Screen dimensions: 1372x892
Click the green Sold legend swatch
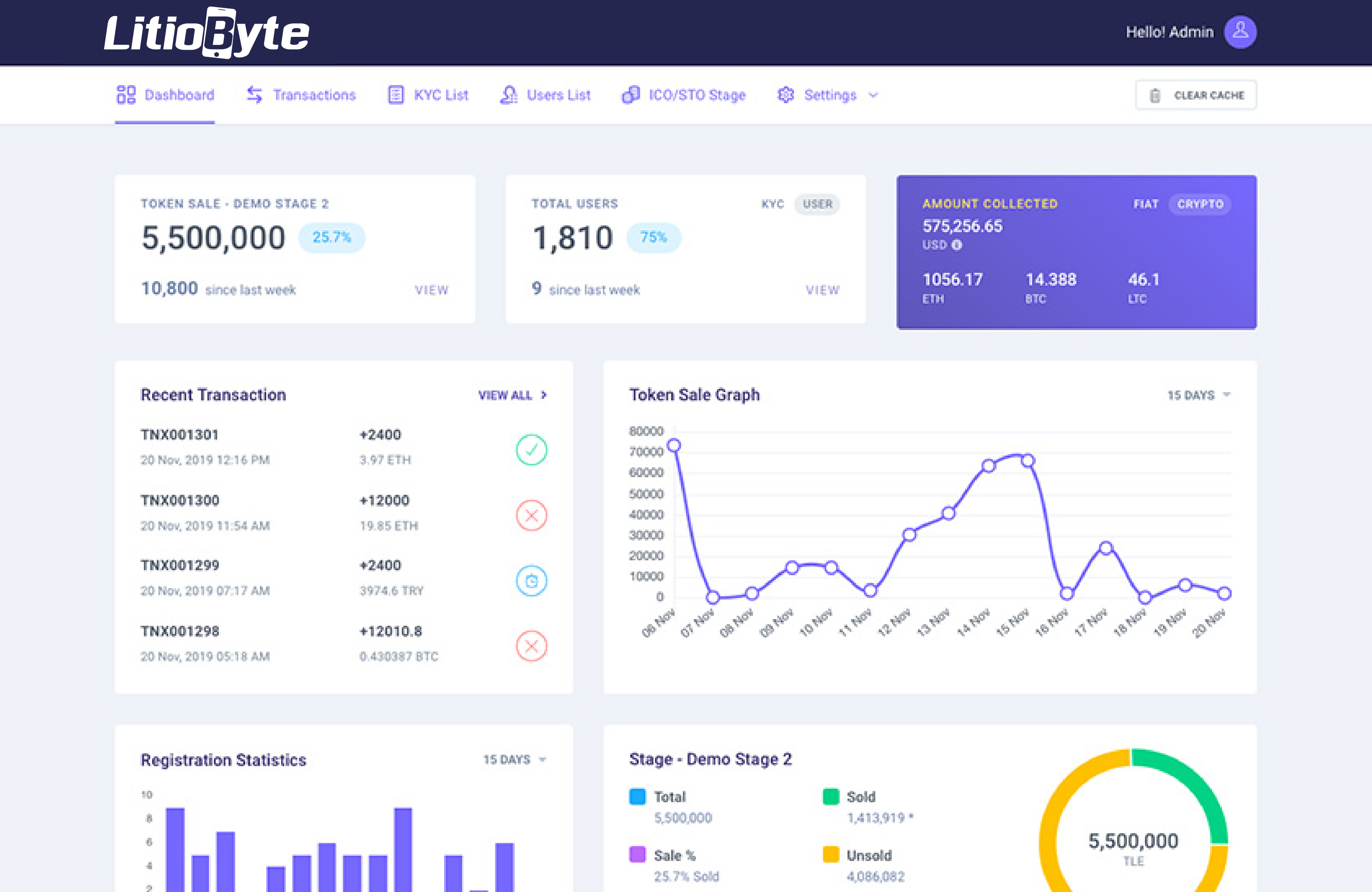831,797
